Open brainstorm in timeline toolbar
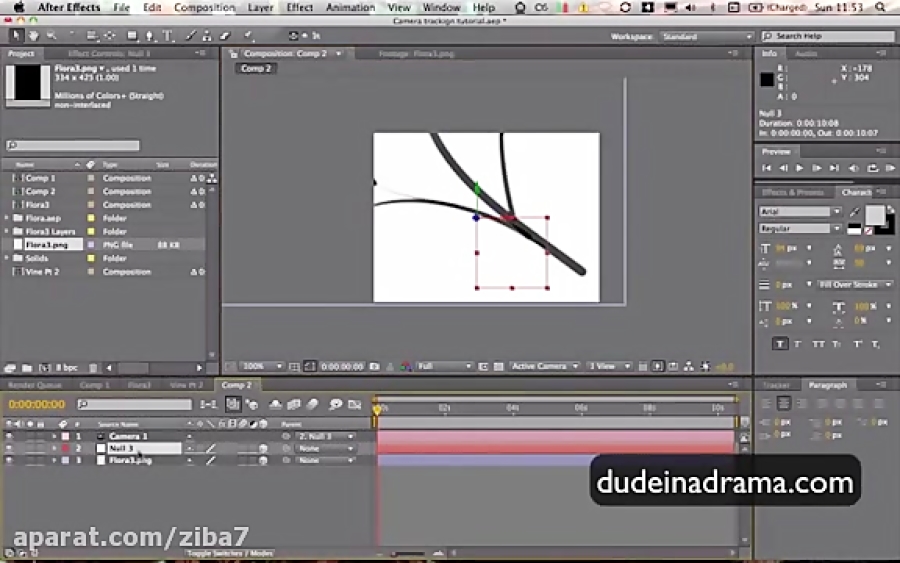900x563 pixels. [335, 405]
